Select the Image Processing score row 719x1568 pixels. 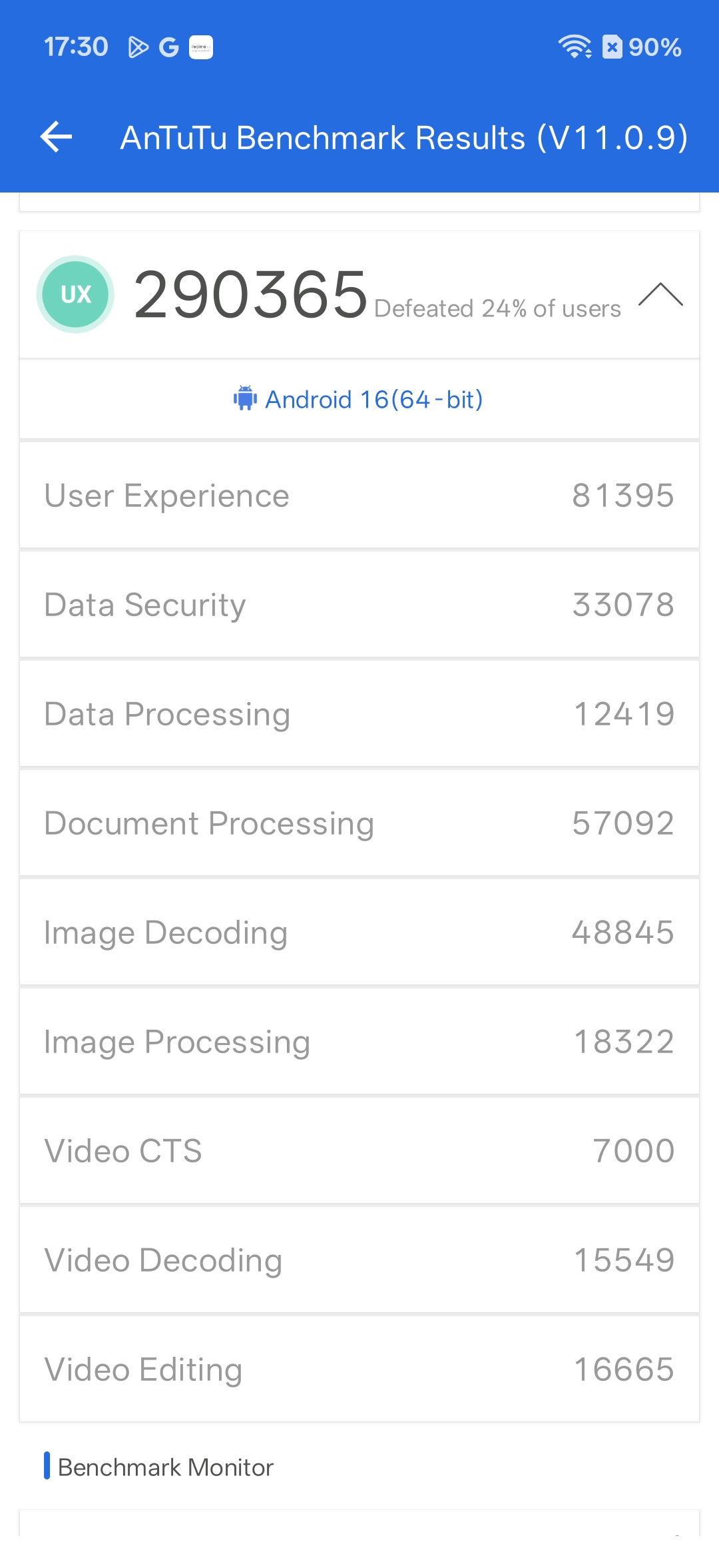click(359, 1042)
